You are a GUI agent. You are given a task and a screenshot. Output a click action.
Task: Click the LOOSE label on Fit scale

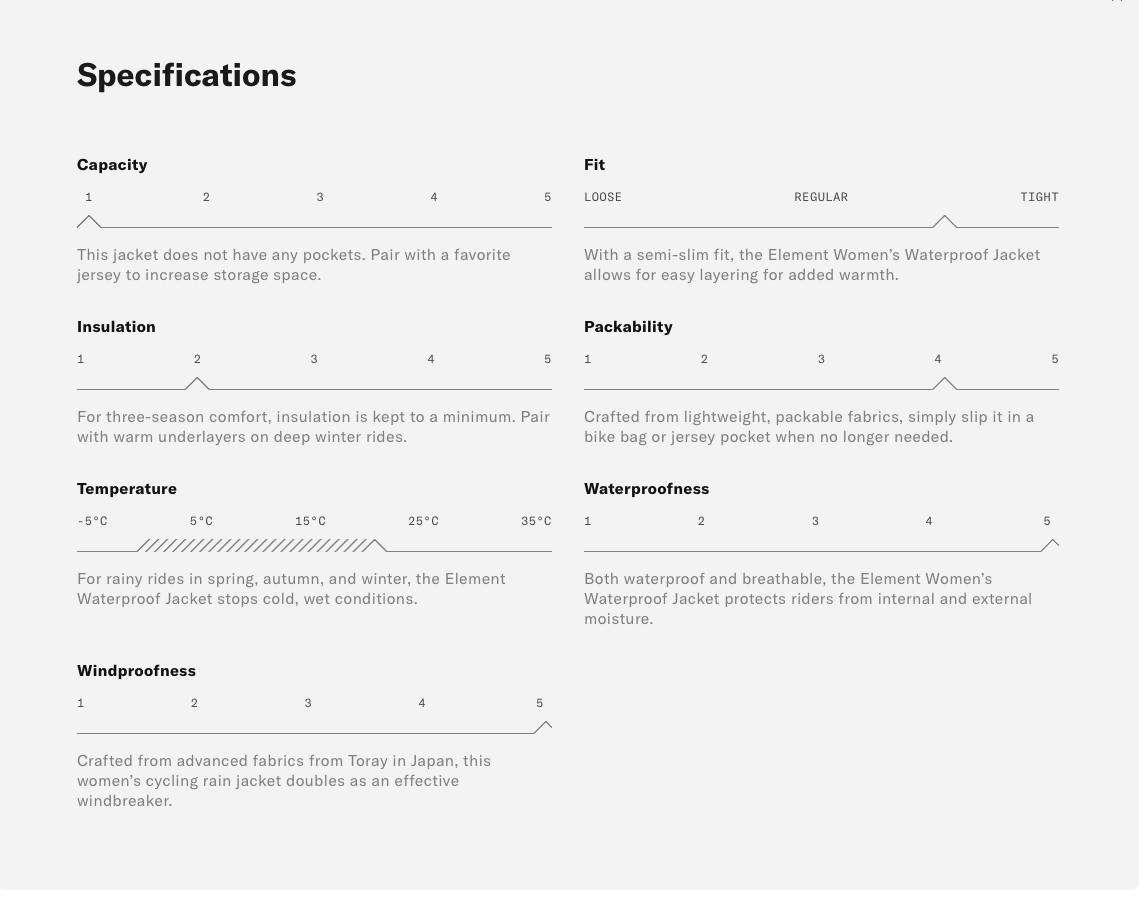click(x=603, y=197)
